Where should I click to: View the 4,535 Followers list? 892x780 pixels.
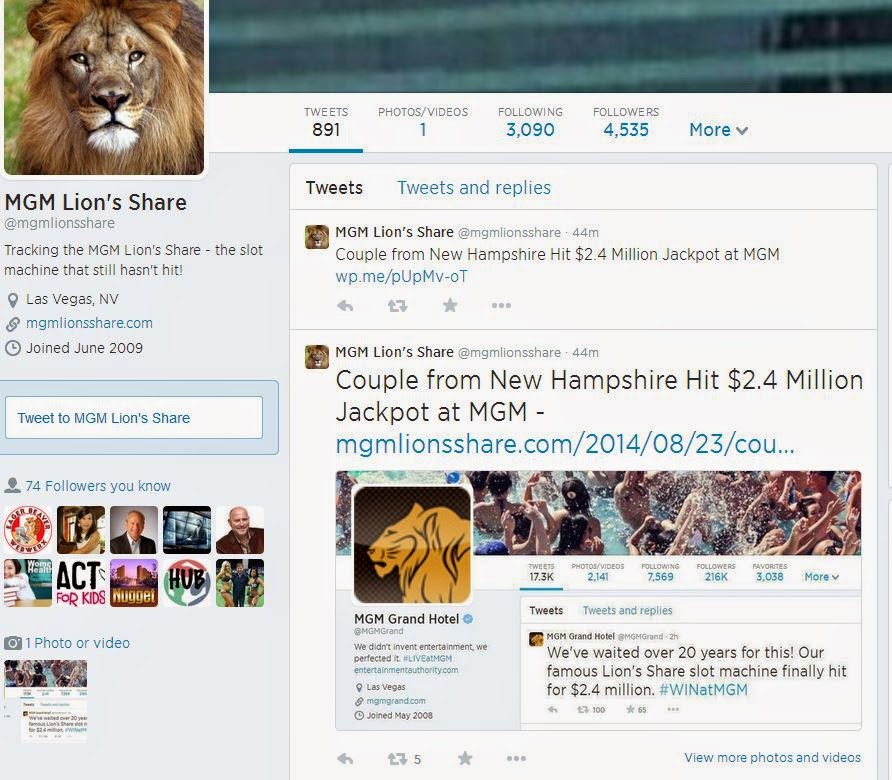(x=626, y=122)
